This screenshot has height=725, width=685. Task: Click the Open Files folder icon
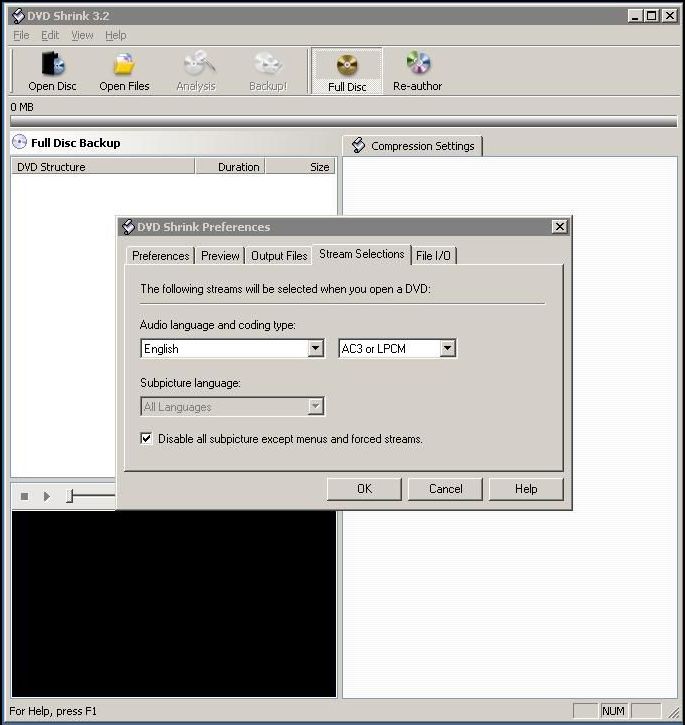(124, 64)
